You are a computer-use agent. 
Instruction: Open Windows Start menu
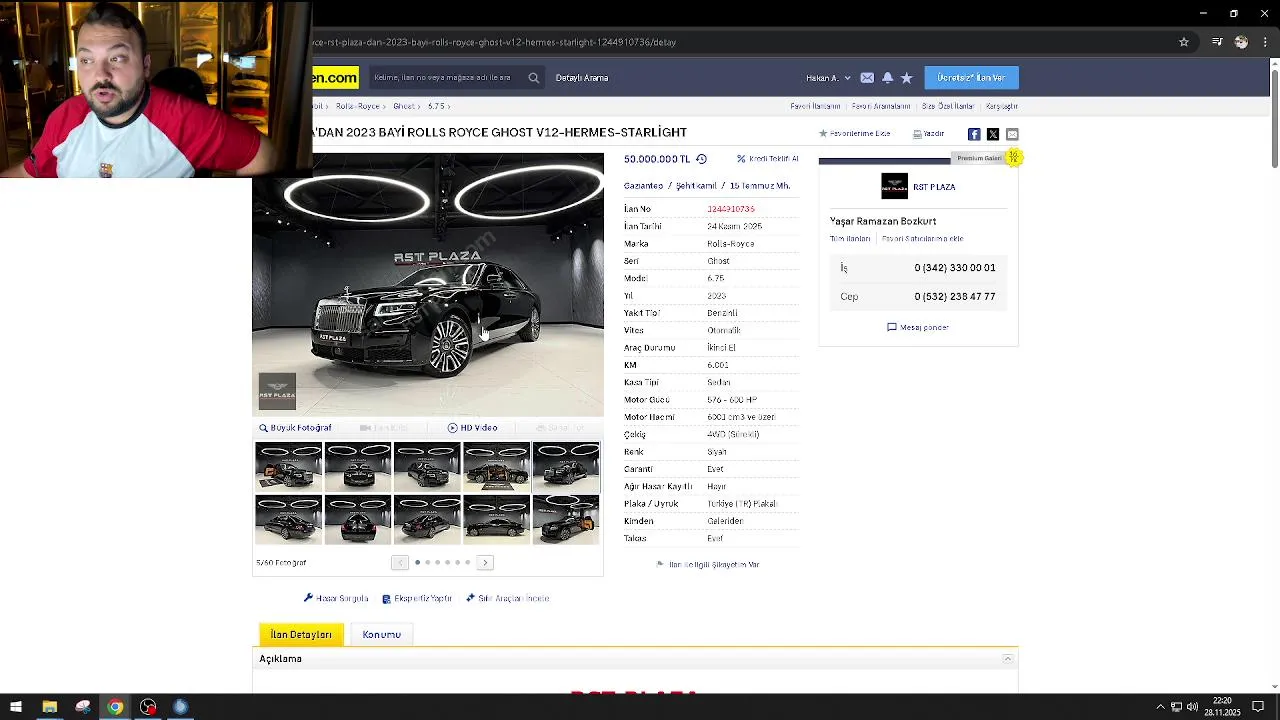tap(16, 707)
